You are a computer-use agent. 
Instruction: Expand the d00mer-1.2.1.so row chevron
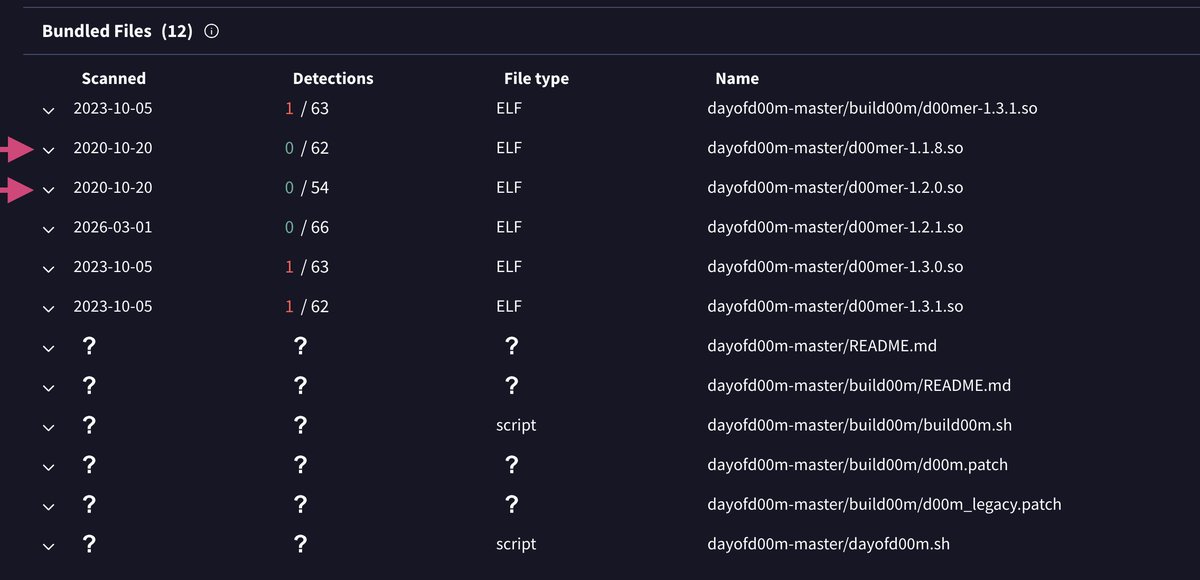coord(48,230)
